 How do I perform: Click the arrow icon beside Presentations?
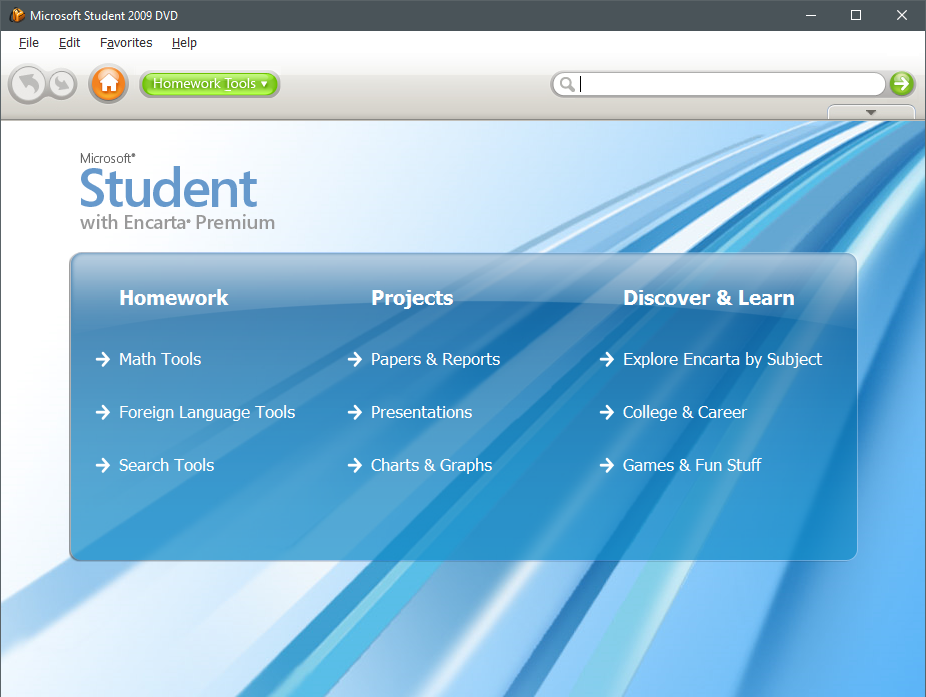[354, 412]
